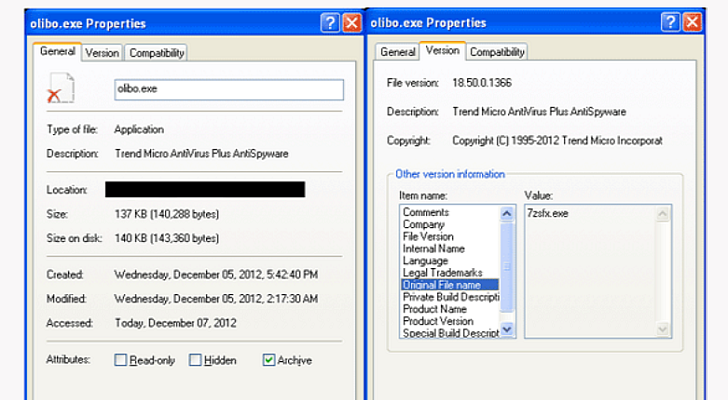This screenshot has height=400, width=728.
Task: Select Version tab in right window
Action: tap(442, 51)
